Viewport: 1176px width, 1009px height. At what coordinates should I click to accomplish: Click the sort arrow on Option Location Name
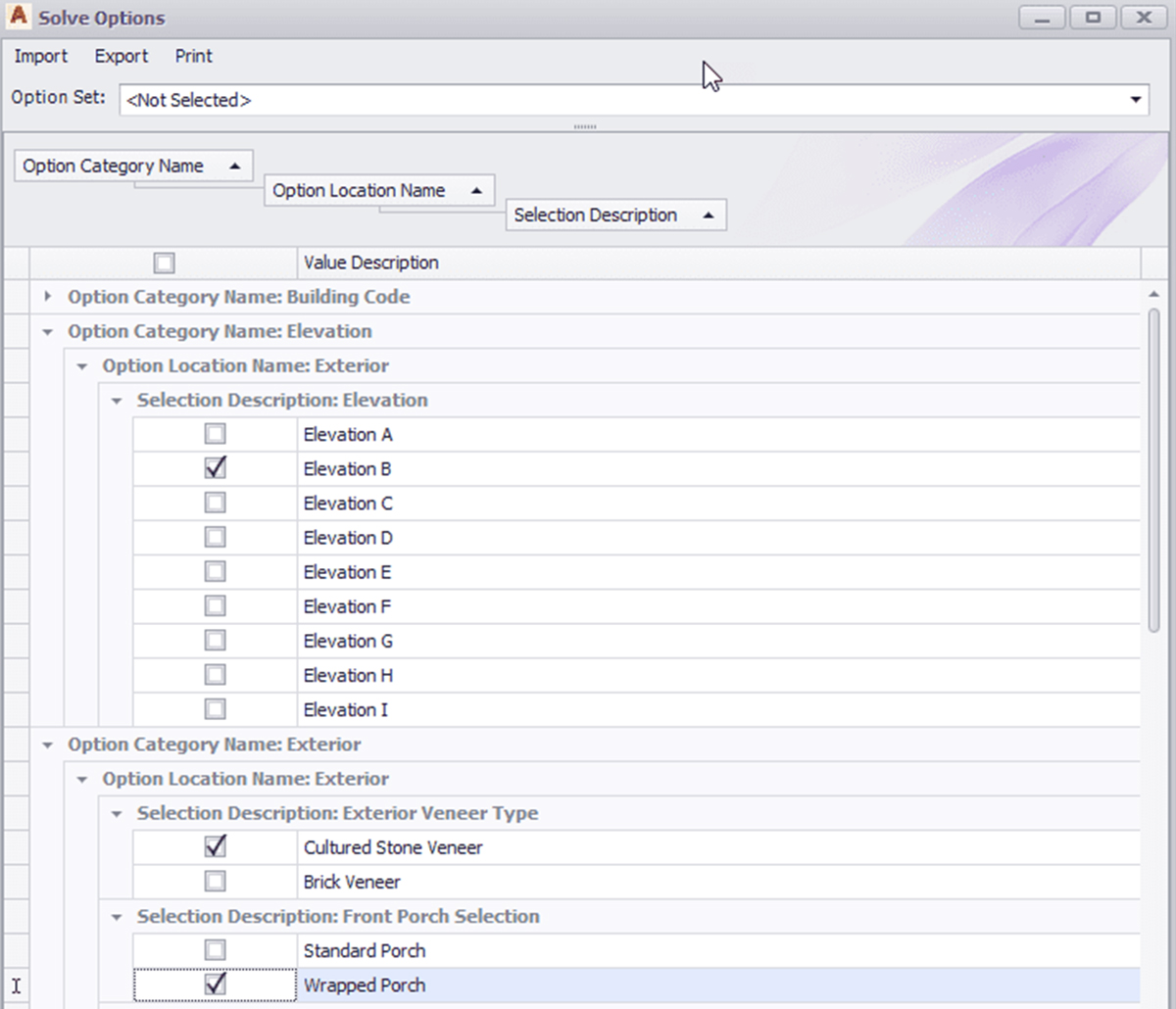tap(477, 190)
